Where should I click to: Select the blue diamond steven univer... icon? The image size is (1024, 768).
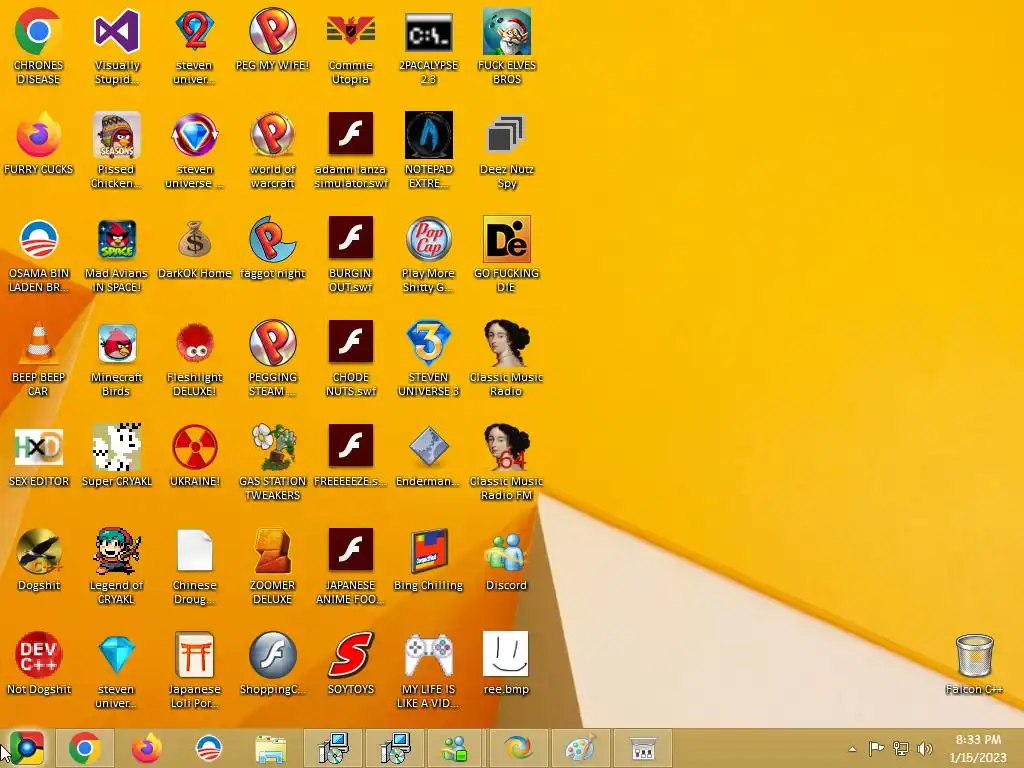coord(117,654)
